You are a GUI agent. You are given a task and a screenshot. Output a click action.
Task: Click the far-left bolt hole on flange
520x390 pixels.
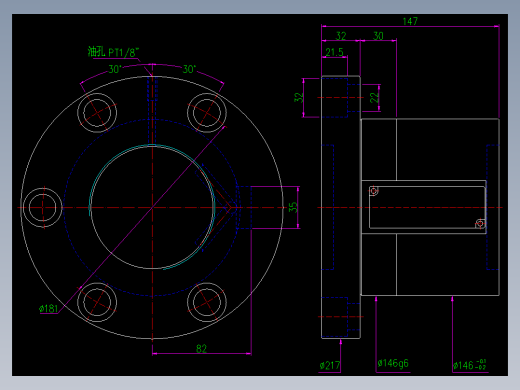pyautogui.click(x=42, y=207)
